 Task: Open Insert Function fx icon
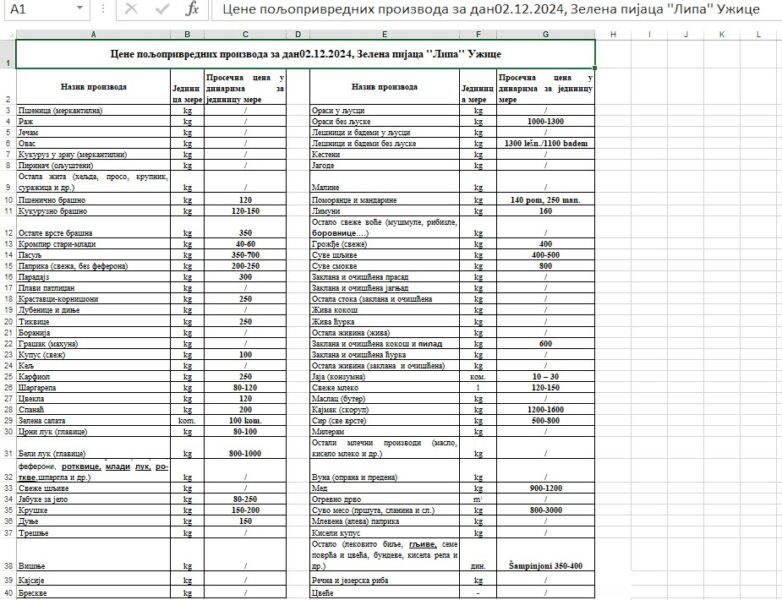(x=192, y=9)
